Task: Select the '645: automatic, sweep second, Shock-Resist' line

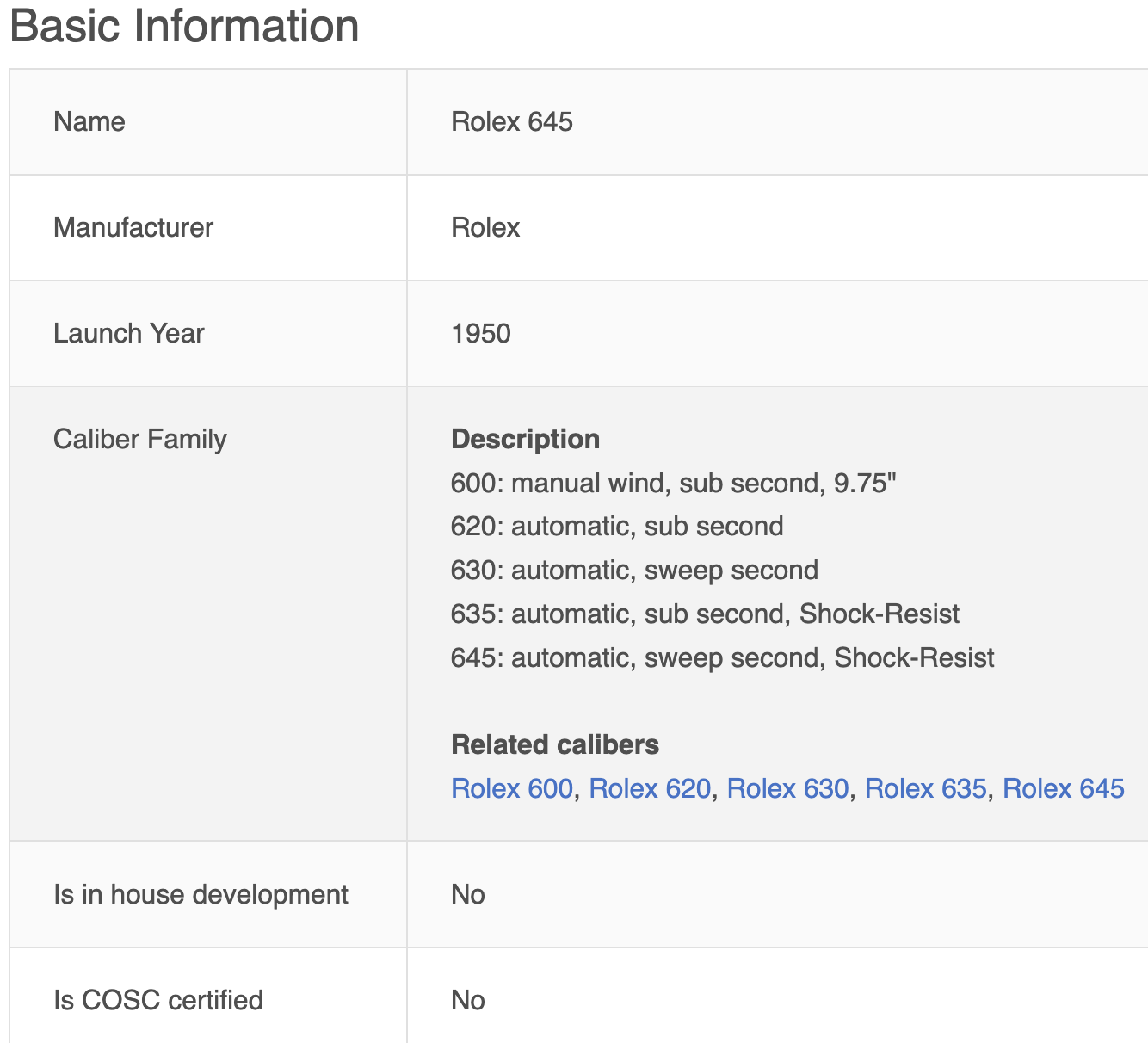Action: [x=722, y=657]
